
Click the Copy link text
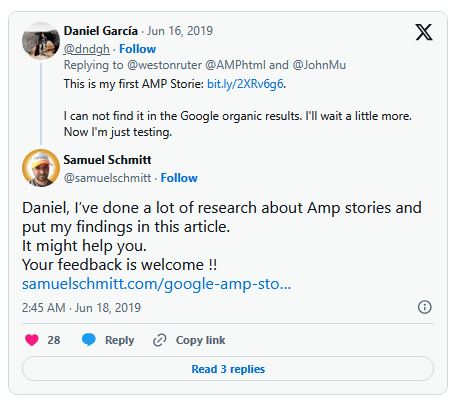pos(200,340)
